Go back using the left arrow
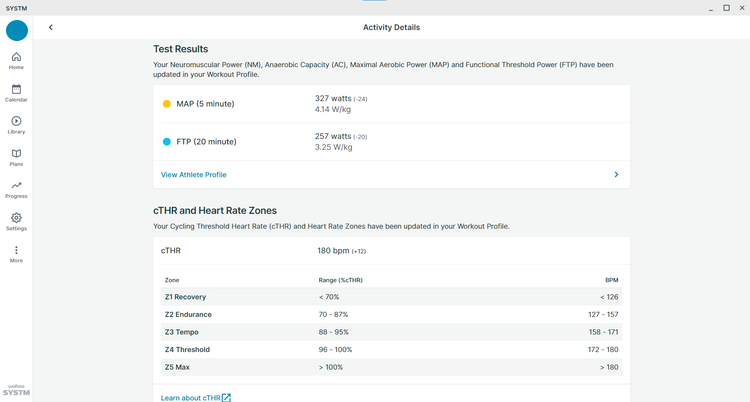This screenshot has height=402, width=750. pos(51,27)
